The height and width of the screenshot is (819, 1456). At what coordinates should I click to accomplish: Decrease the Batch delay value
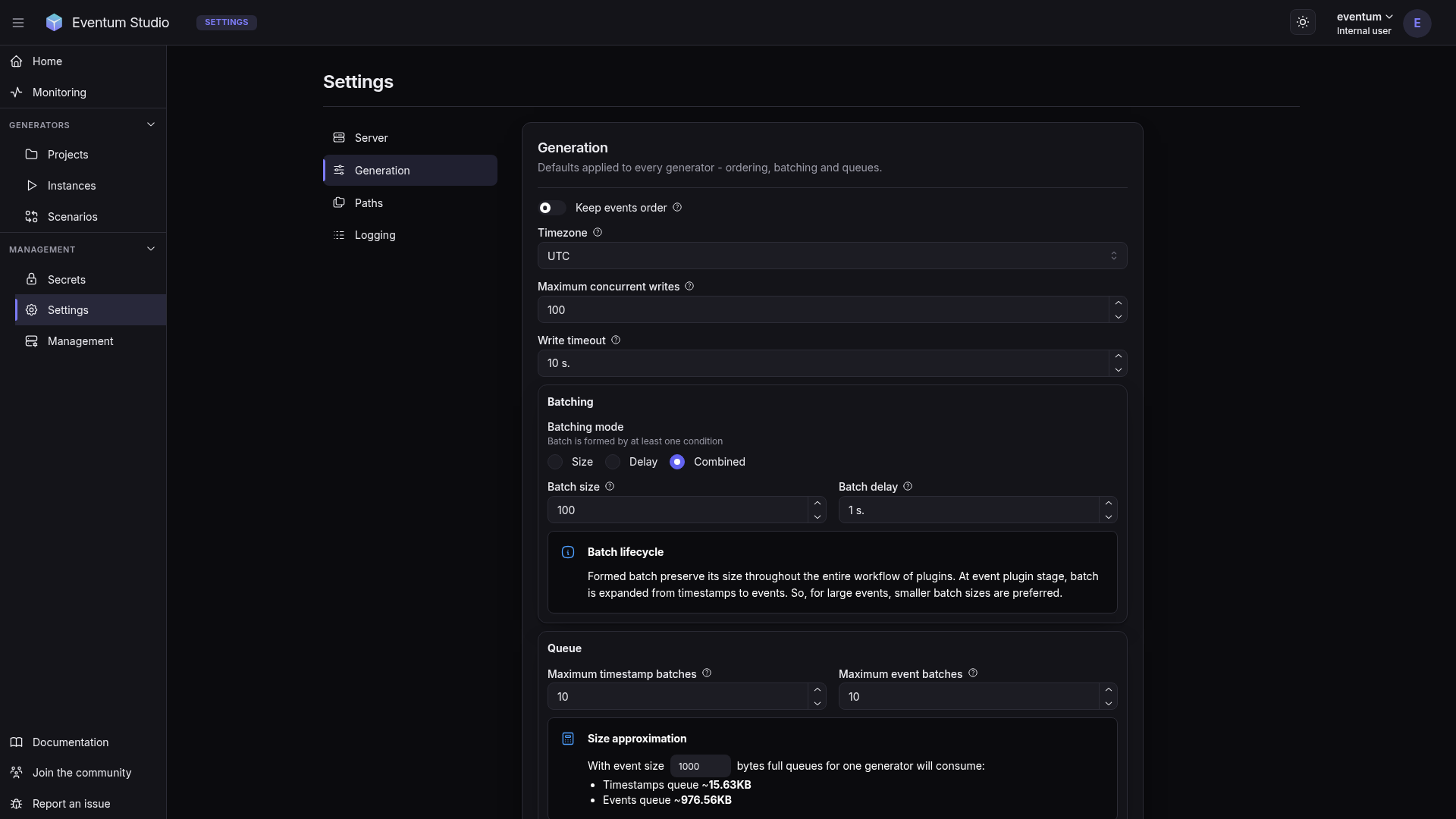click(1108, 517)
